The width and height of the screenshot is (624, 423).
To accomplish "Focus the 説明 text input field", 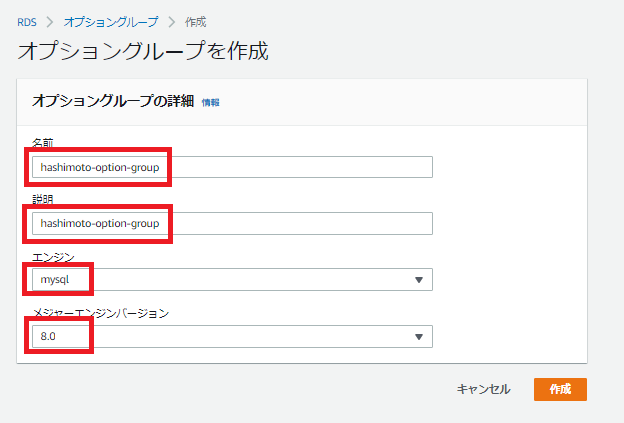I will coord(232,223).
